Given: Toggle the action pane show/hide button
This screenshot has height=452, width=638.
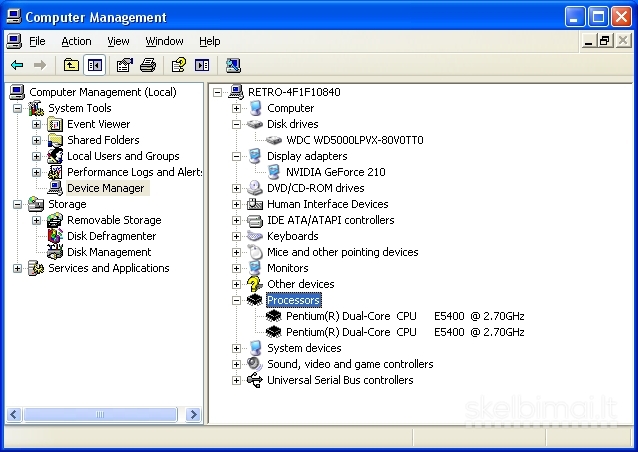Looking at the screenshot, I should tap(202, 65).
